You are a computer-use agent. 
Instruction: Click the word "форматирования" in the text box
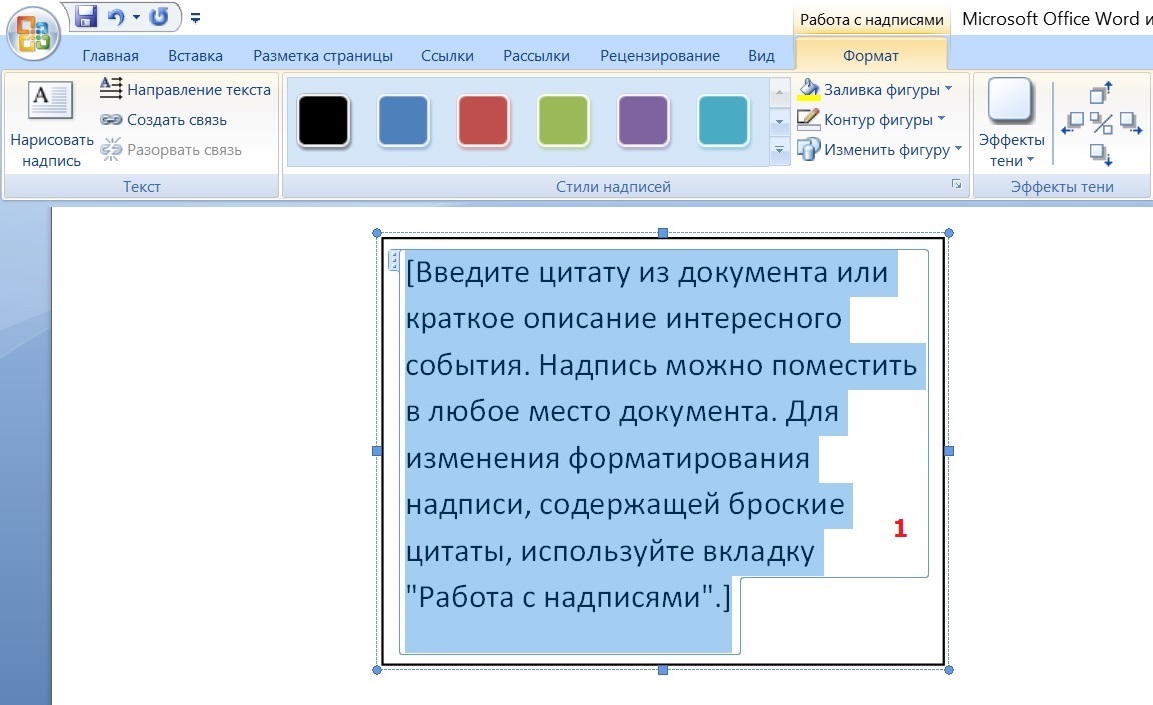[688, 458]
